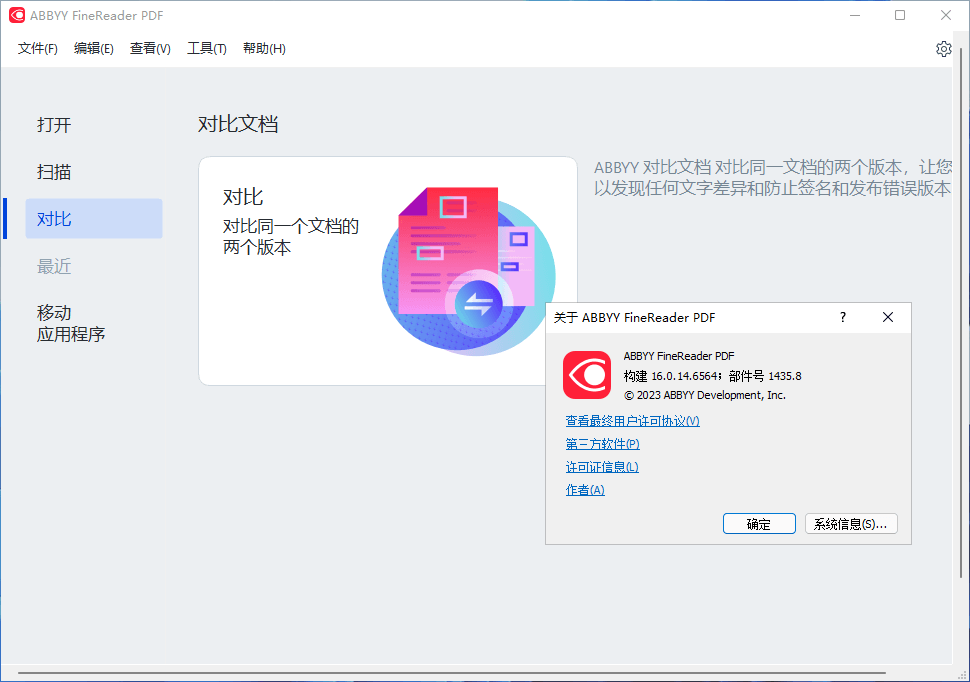Open the 编辑(E) menu

click(93, 49)
